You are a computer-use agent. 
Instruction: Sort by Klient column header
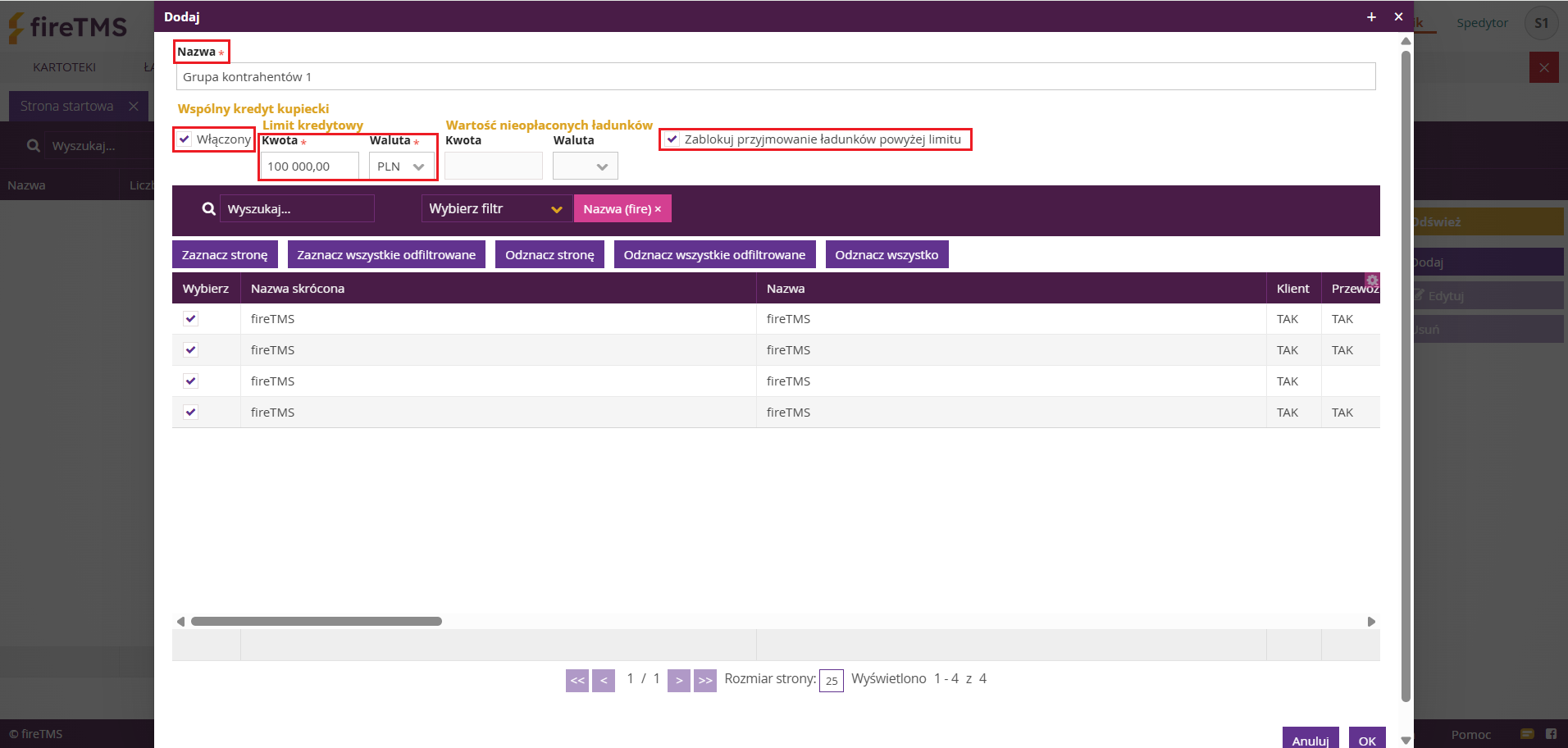[1293, 289]
